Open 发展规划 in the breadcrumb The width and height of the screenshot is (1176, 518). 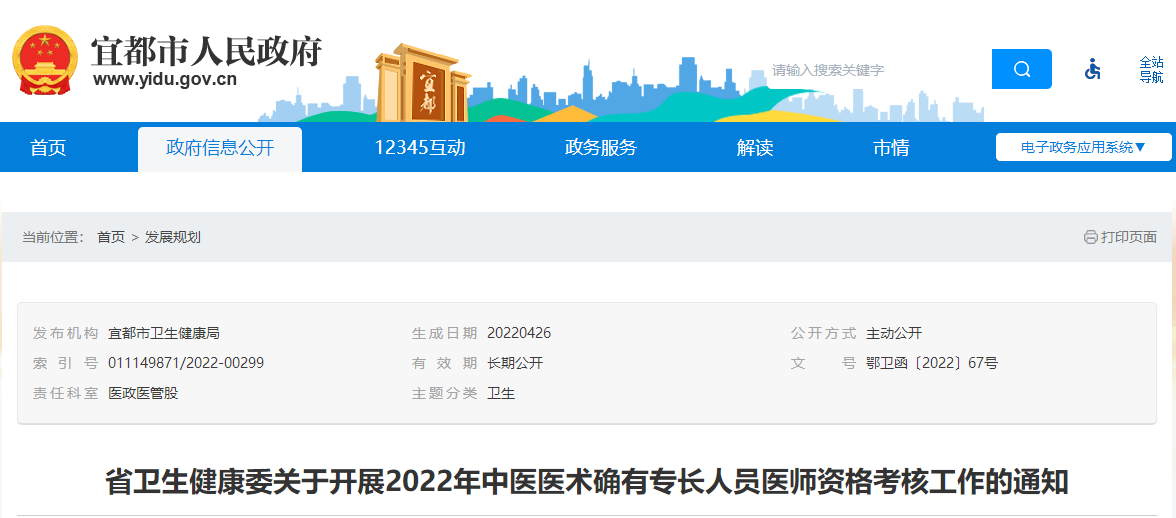tap(173, 237)
